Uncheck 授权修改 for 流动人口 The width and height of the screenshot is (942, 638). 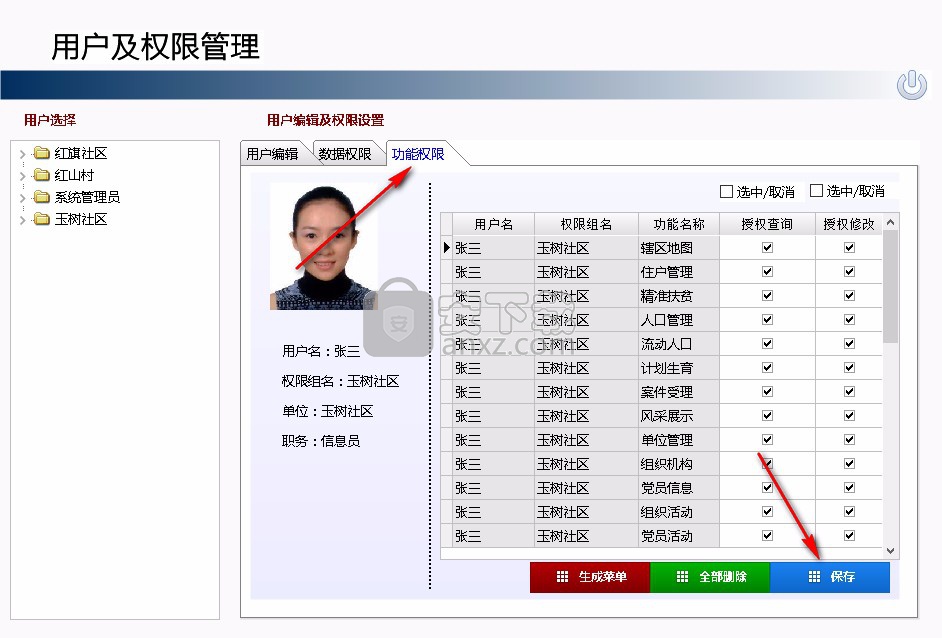[x=849, y=344]
